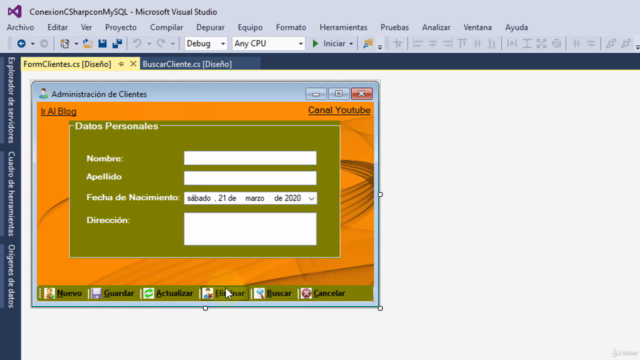The height and width of the screenshot is (360, 640).
Task: Expand the Navigate Backward history dropdown
Action: [x=33, y=44]
